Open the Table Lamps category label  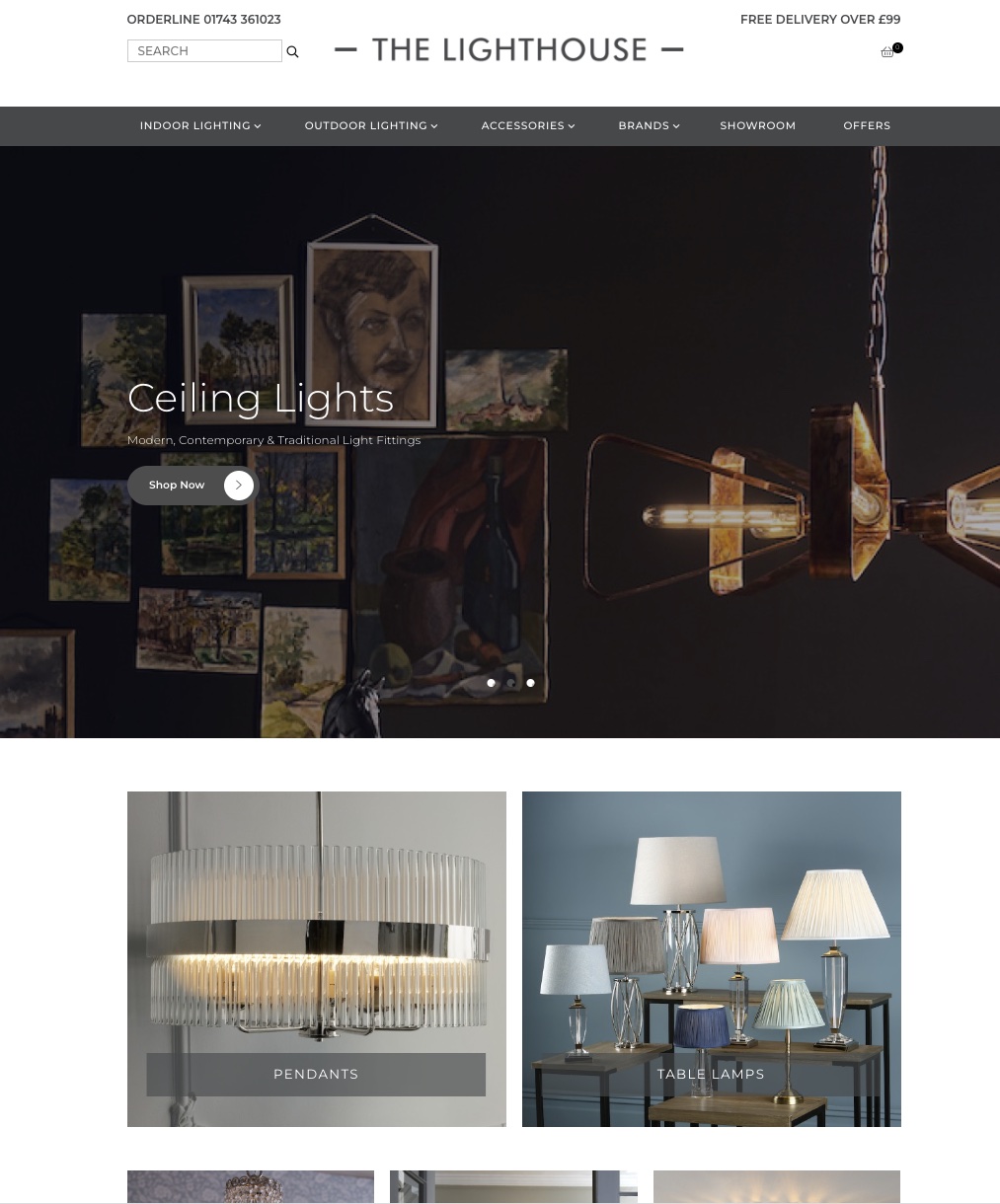(711, 1074)
